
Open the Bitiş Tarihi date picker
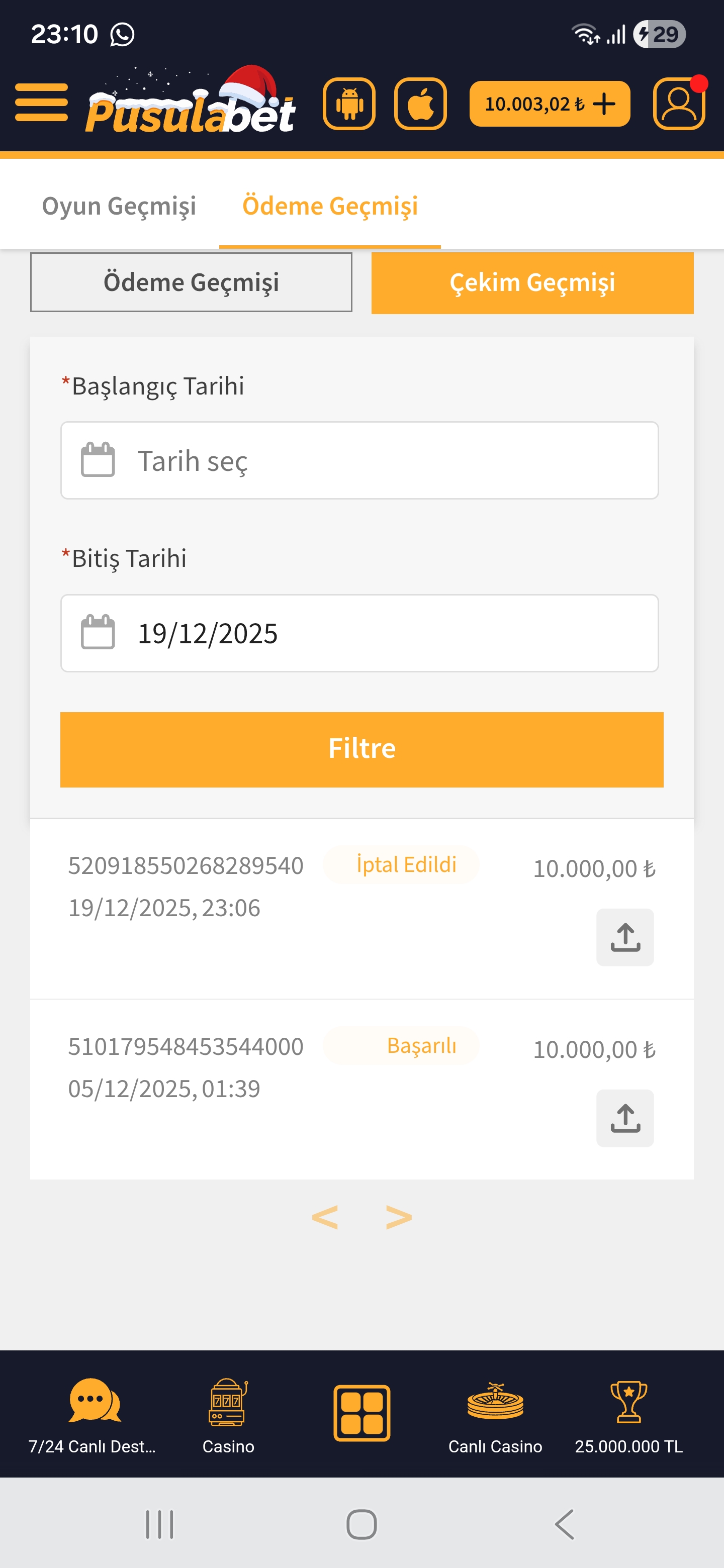pyautogui.click(x=359, y=633)
